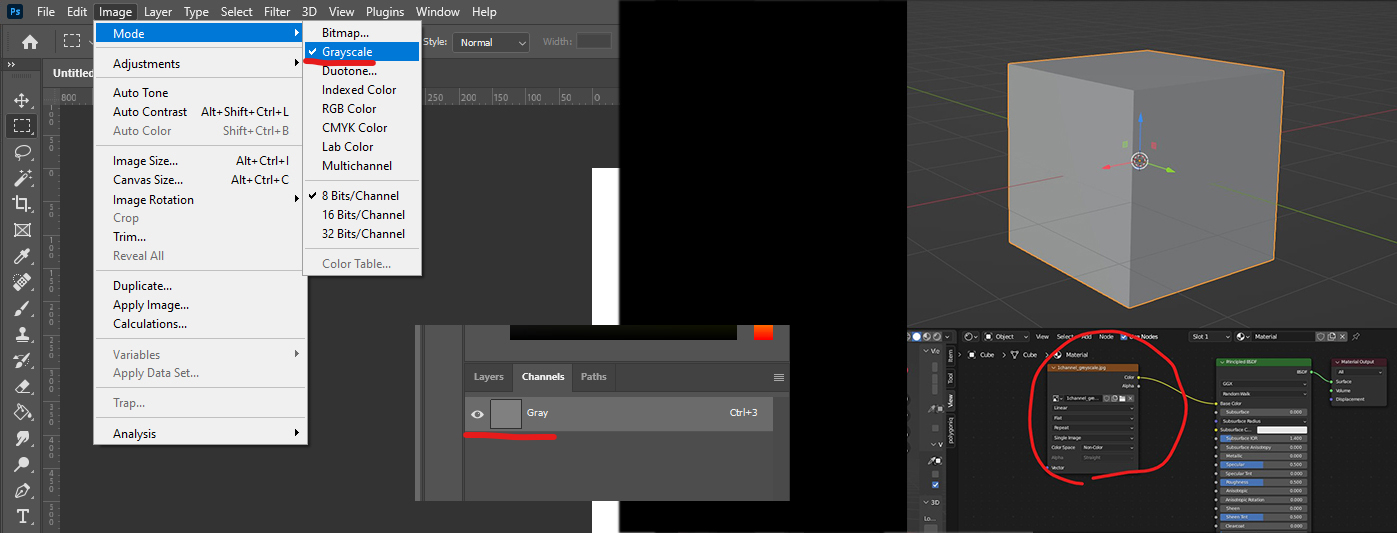The image size is (1397, 533).
Task: Select the History Brush tool
Action: pos(21,360)
